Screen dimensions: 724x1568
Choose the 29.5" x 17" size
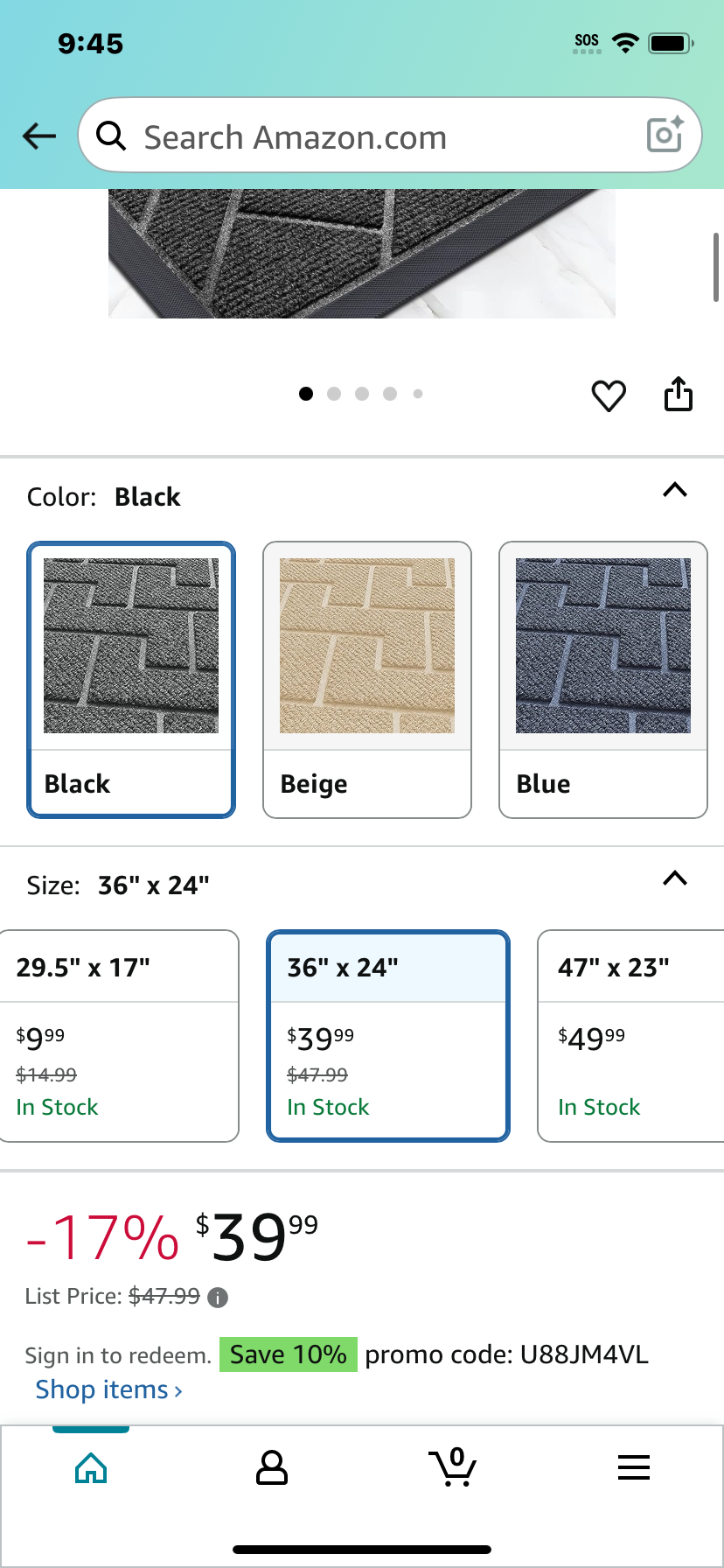[118, 1036]
